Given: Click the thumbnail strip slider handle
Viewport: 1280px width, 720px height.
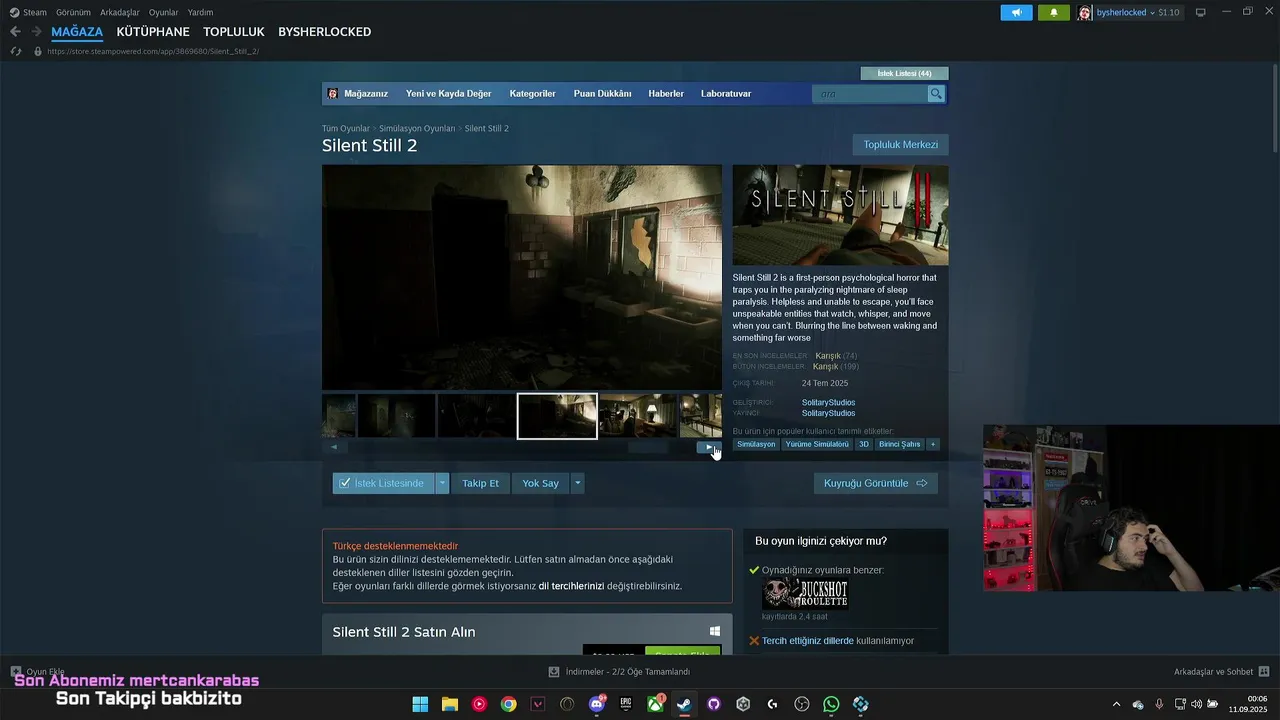Looking at the screenshot, I should coord(647,447).
